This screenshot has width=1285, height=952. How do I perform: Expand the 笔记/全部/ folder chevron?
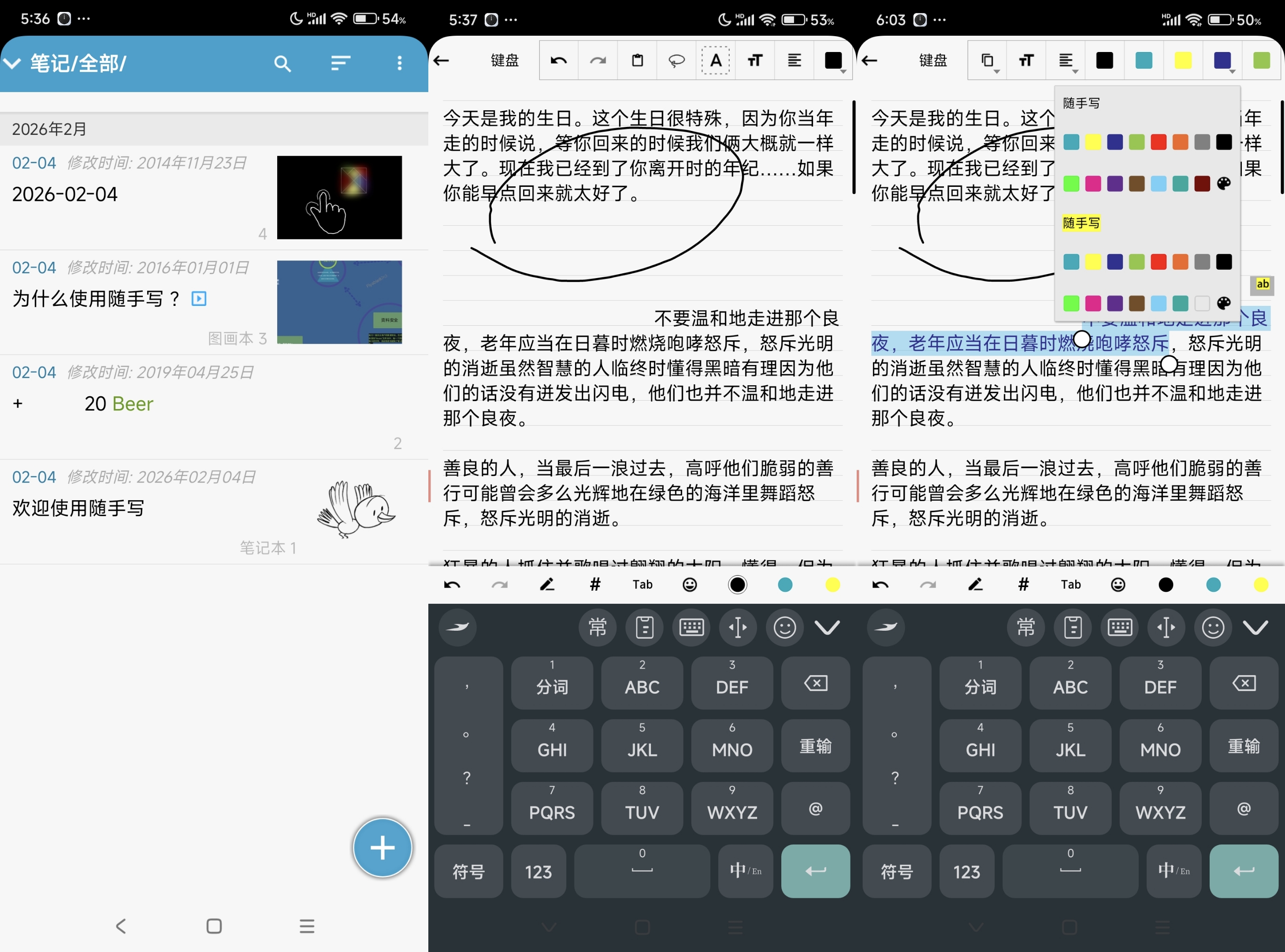click(x=13, y=63)
